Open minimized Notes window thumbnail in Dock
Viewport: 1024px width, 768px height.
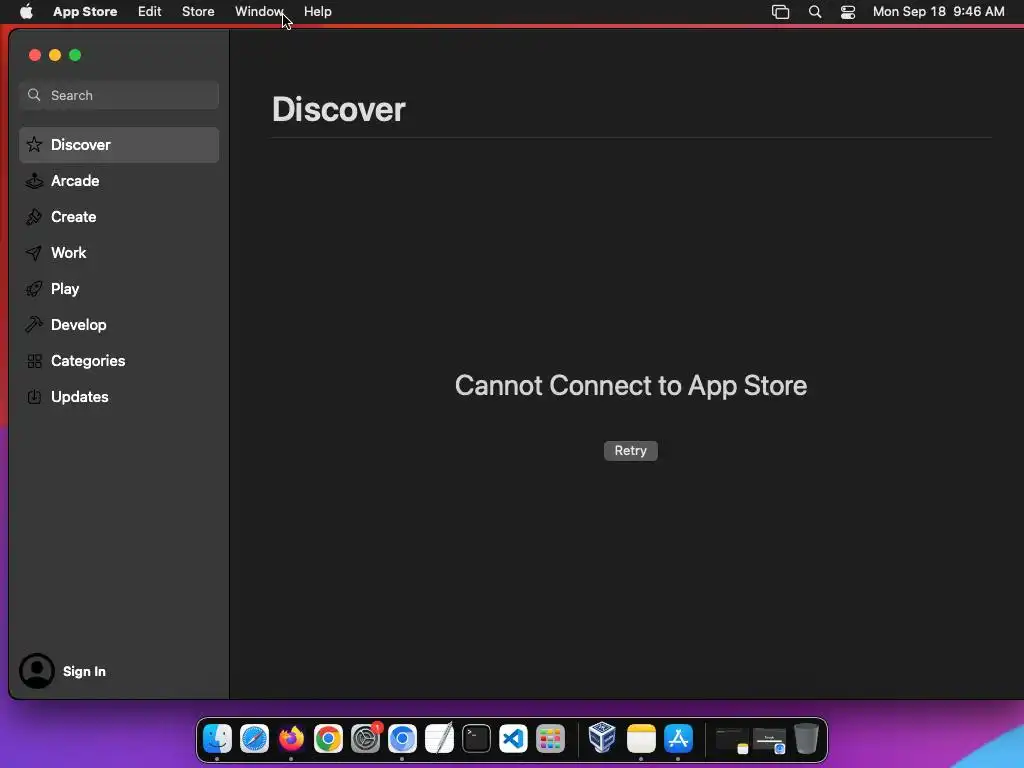732,741
